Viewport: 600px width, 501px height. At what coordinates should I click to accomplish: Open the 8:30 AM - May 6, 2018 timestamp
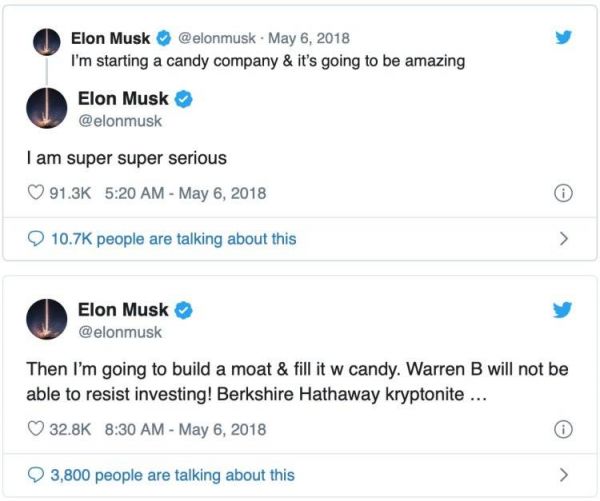click(x=185, y=429)
